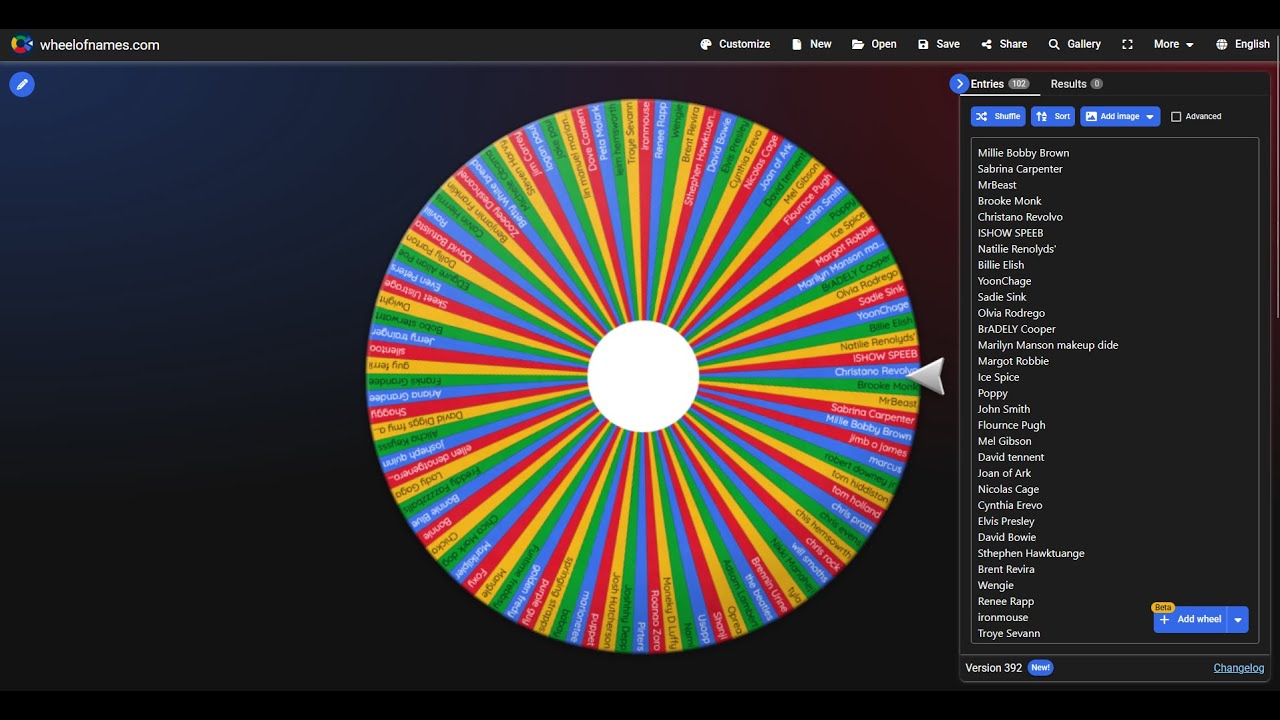Click the entry 'Nicolas Cage' in the list
Image resolution: width=1280 pixels, height=720 pixels.
(1008, 489)
